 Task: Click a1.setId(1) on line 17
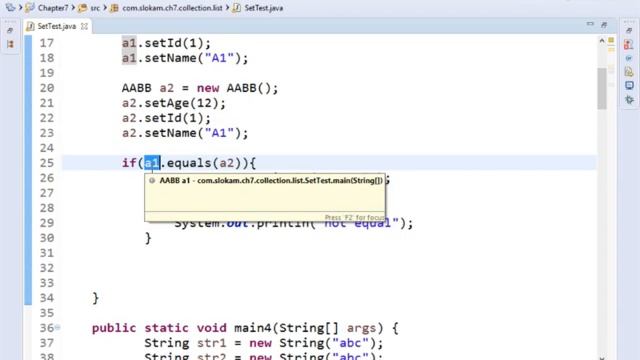(x=166, y=43)
